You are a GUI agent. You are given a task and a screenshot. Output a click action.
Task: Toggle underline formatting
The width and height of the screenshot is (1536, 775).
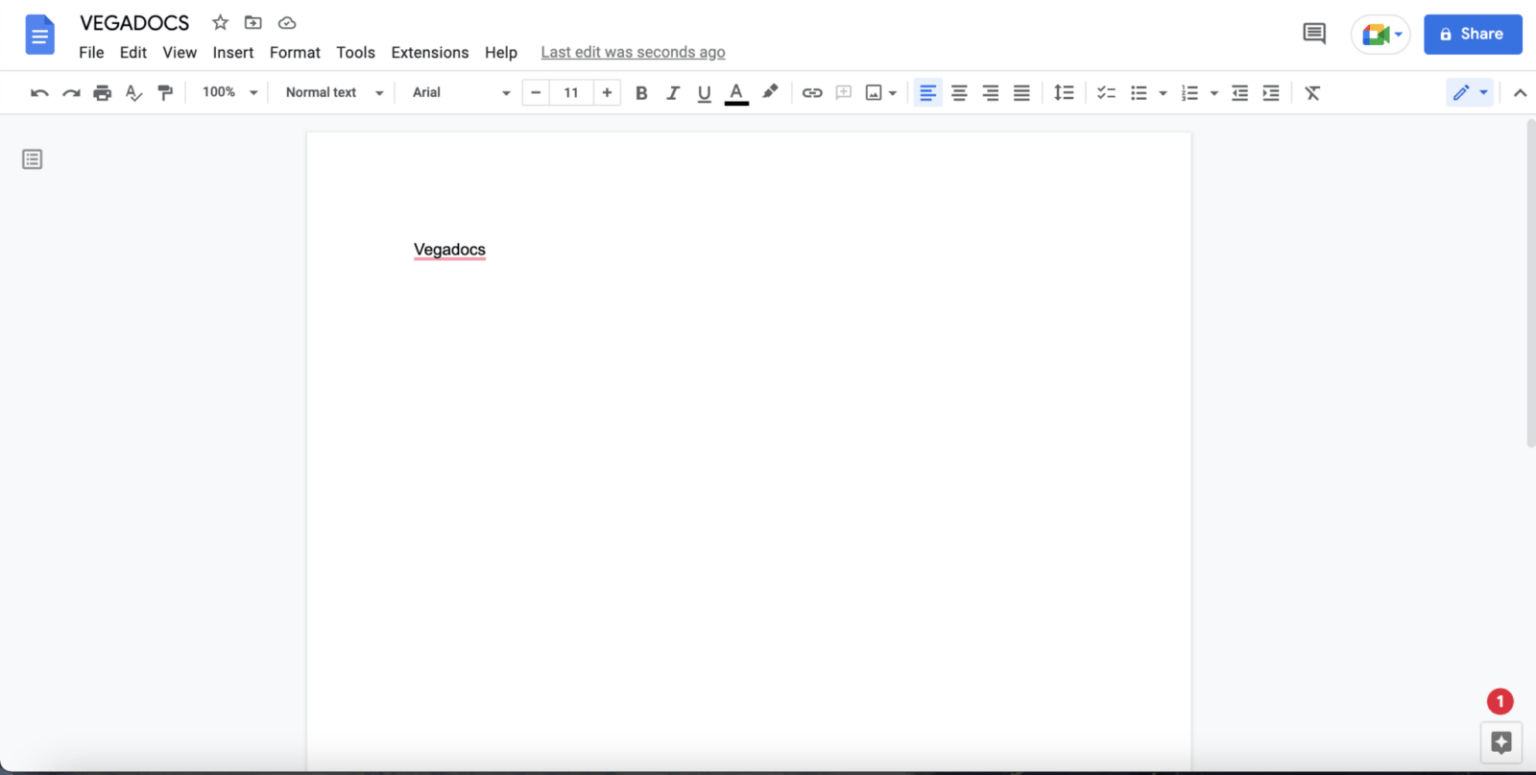704,92
